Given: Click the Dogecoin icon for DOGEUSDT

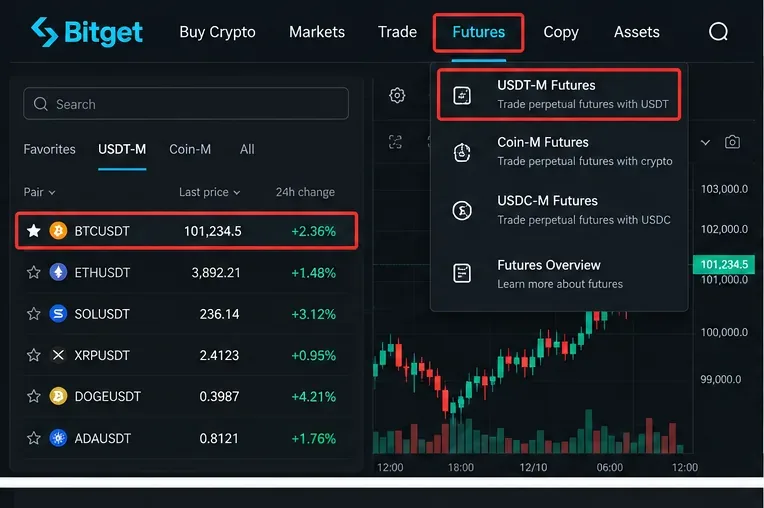Looking at the screenshot, I should pyautogui.click(x=58, y=396).
